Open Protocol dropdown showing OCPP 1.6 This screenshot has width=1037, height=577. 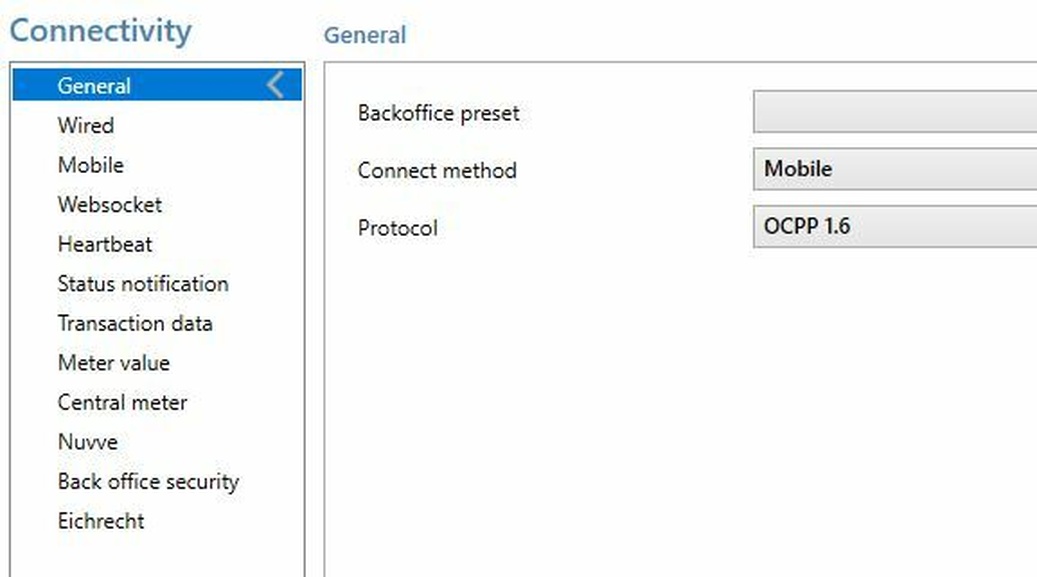[x=894, y=227]
